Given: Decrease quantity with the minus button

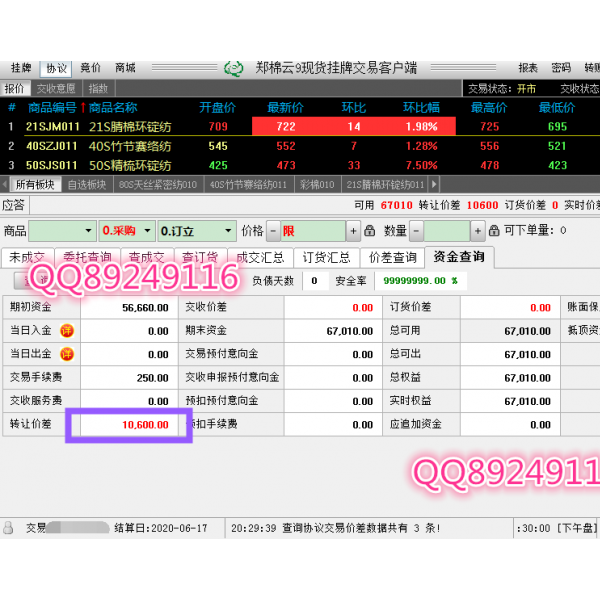Looking at the screenshot, I should pyautogui.click(x=416, y=231).
